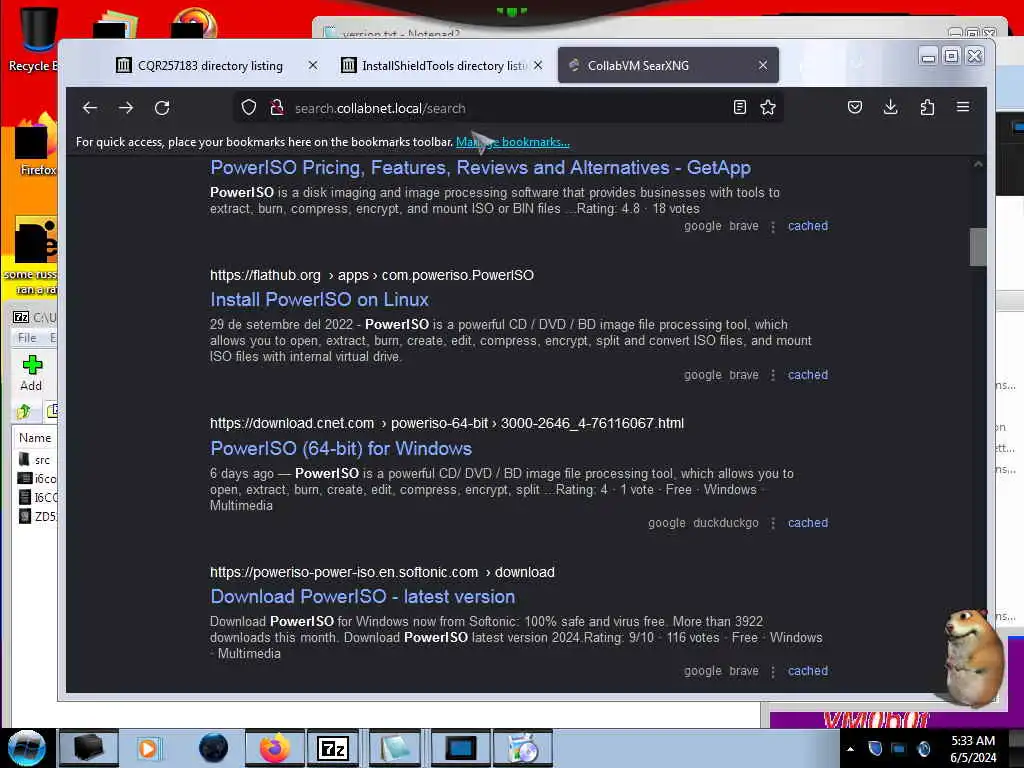
Task: Click the hamster mascot over Firefox
Action: (x=973, y=656)
